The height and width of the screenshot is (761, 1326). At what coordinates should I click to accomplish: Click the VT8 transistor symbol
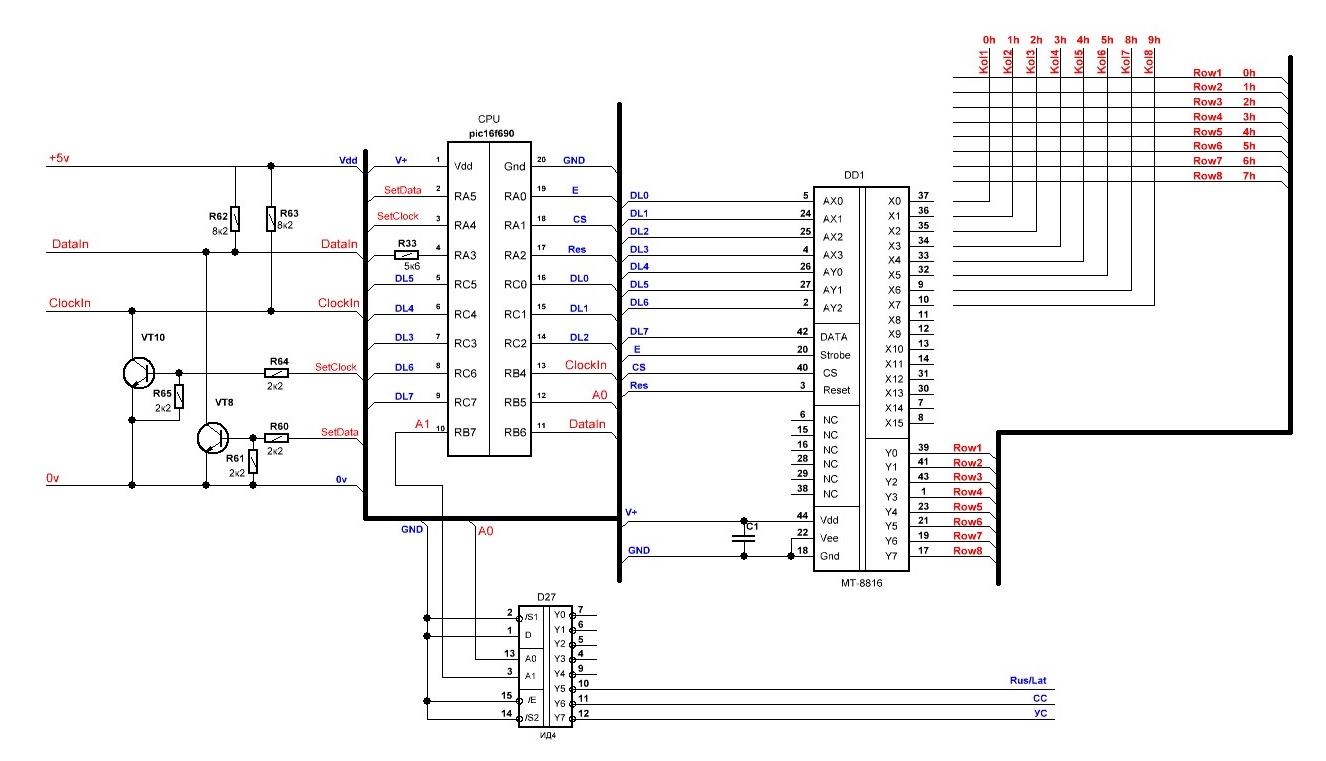coord(211,438)
